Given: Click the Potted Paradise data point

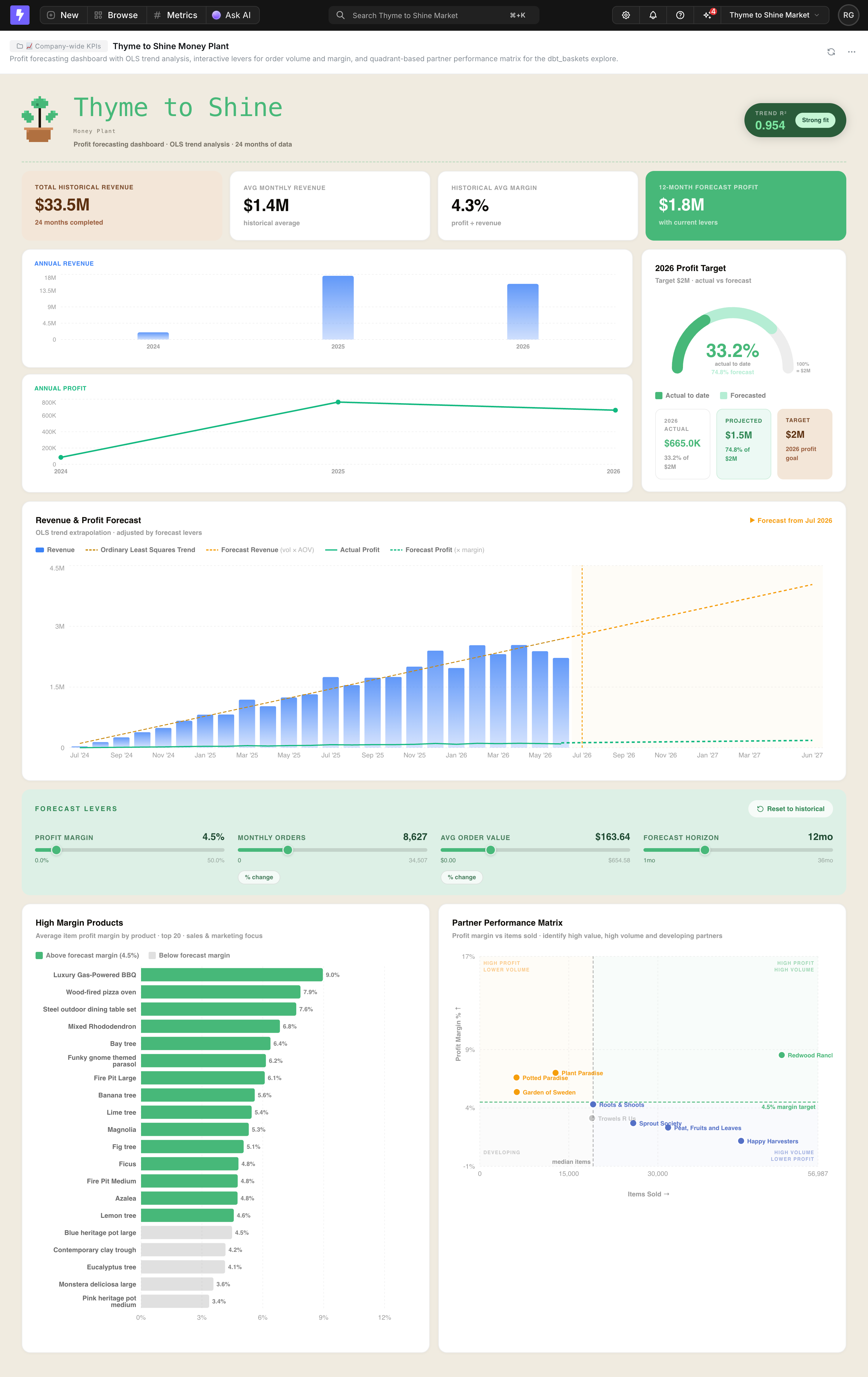Looking at the screenshot, I should pos(517,1077).
